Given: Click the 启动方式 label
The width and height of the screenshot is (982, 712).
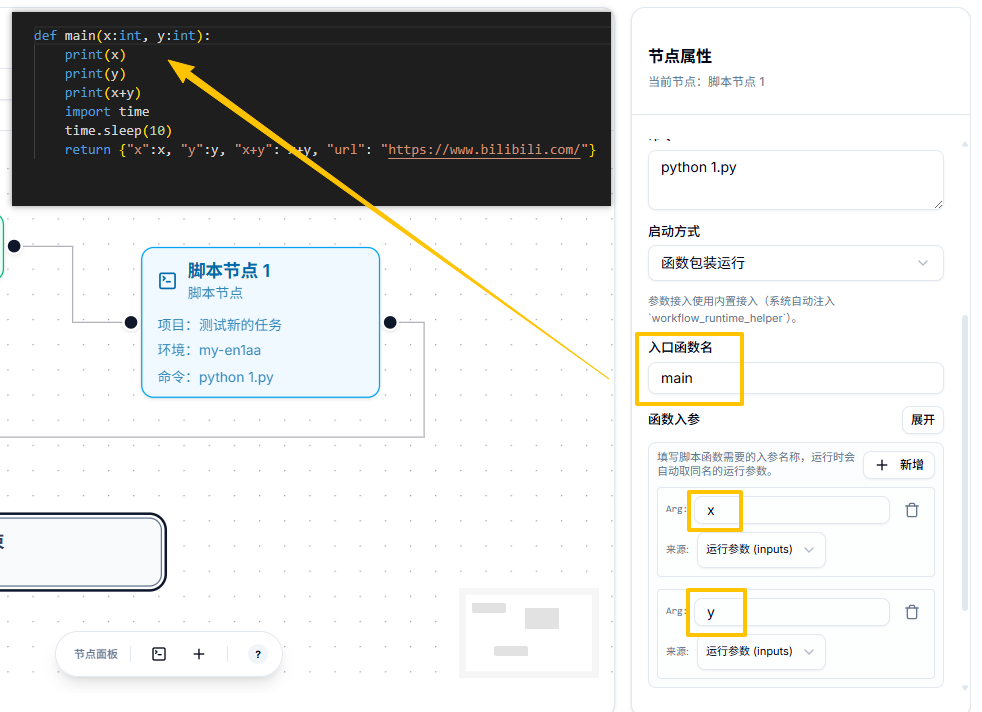Looking at the screenshot, I should click(674, 232).
